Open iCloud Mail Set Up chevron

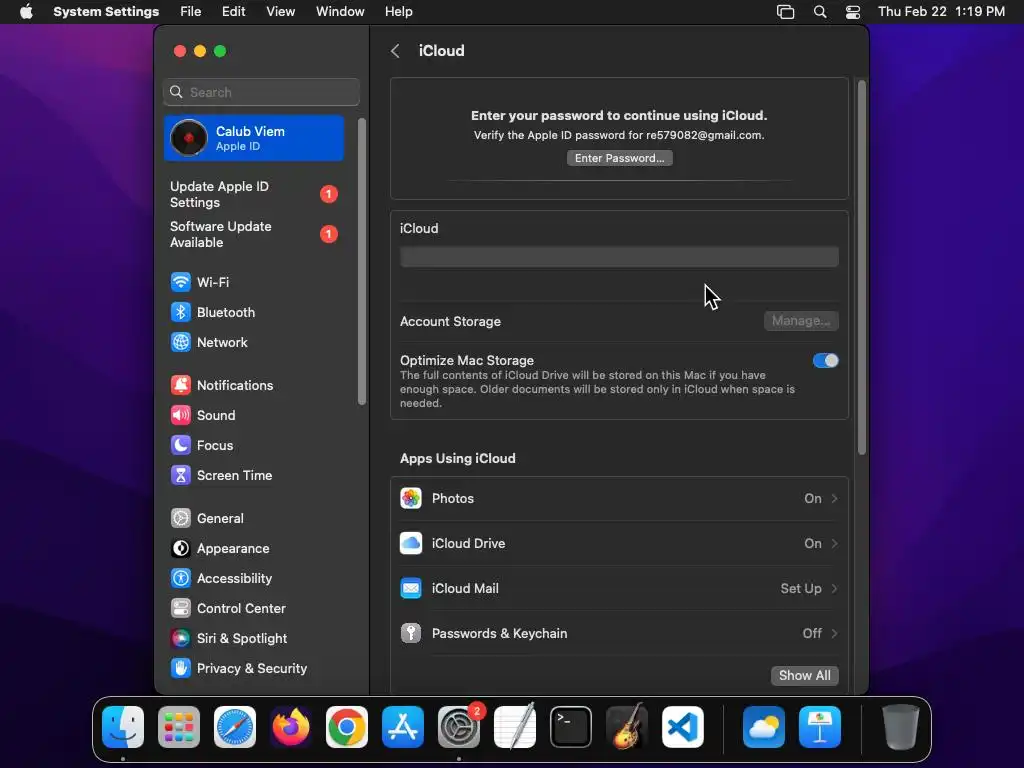point(834,588)
